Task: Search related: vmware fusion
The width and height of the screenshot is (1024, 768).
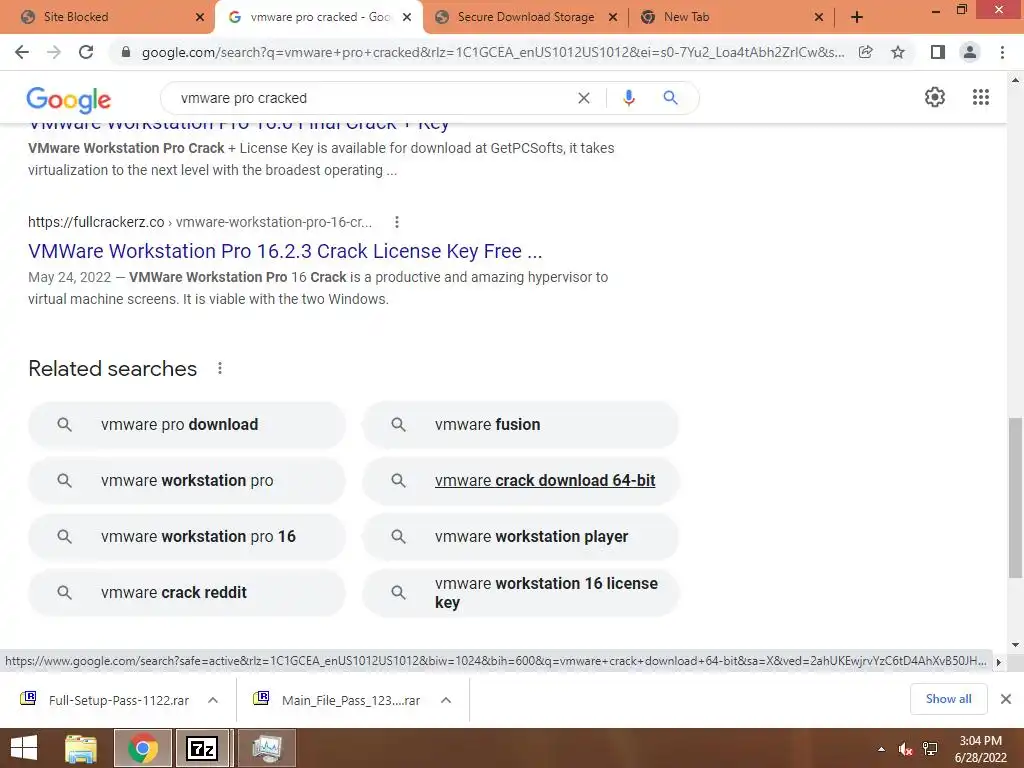Action: [x=520, y=424]
